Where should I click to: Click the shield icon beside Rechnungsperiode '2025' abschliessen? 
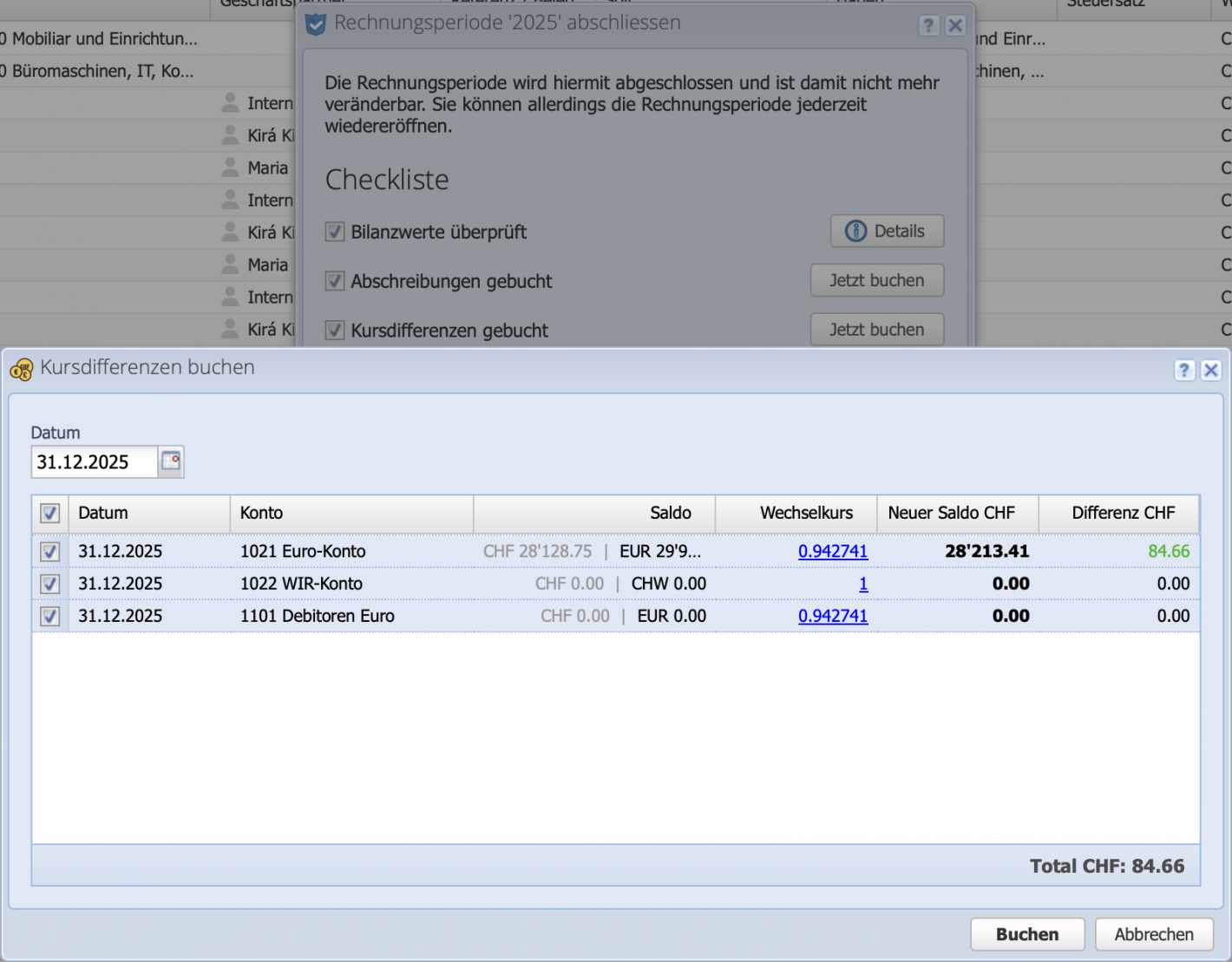point(314,25)
